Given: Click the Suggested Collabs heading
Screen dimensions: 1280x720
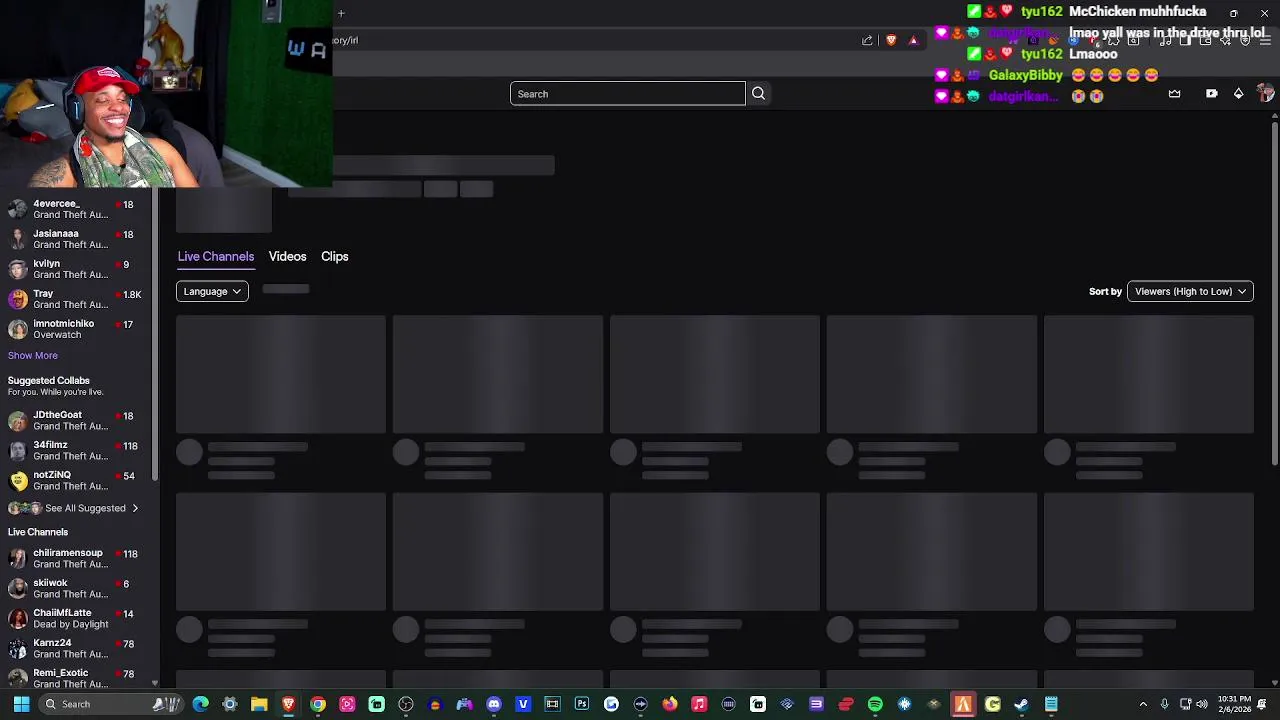Looking at the screenshot, I should pyautogui.click(x=49, y=380).
